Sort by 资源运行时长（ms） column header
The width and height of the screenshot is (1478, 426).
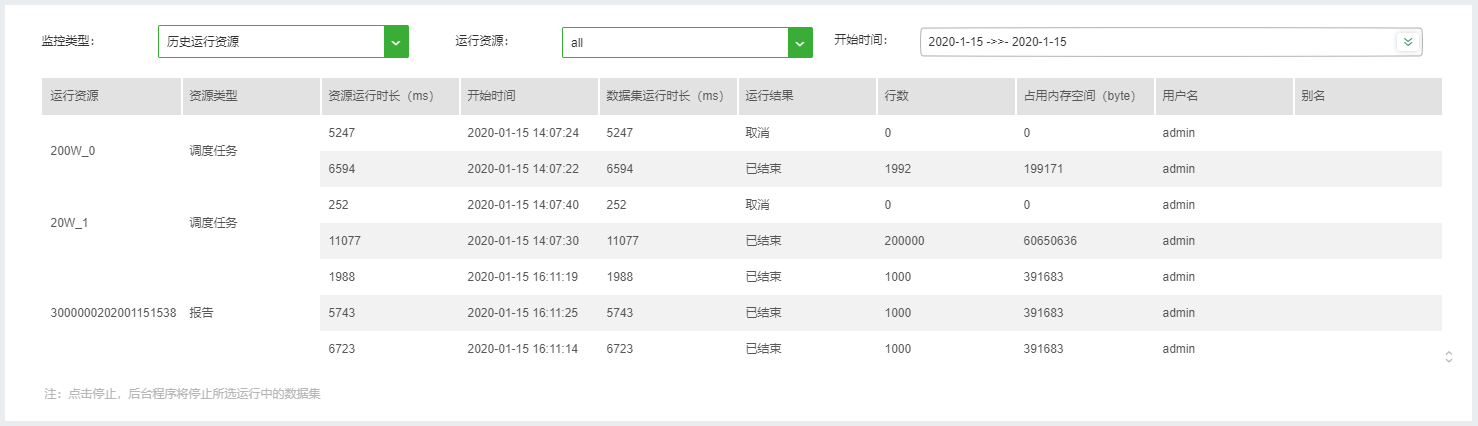(381, 96)
